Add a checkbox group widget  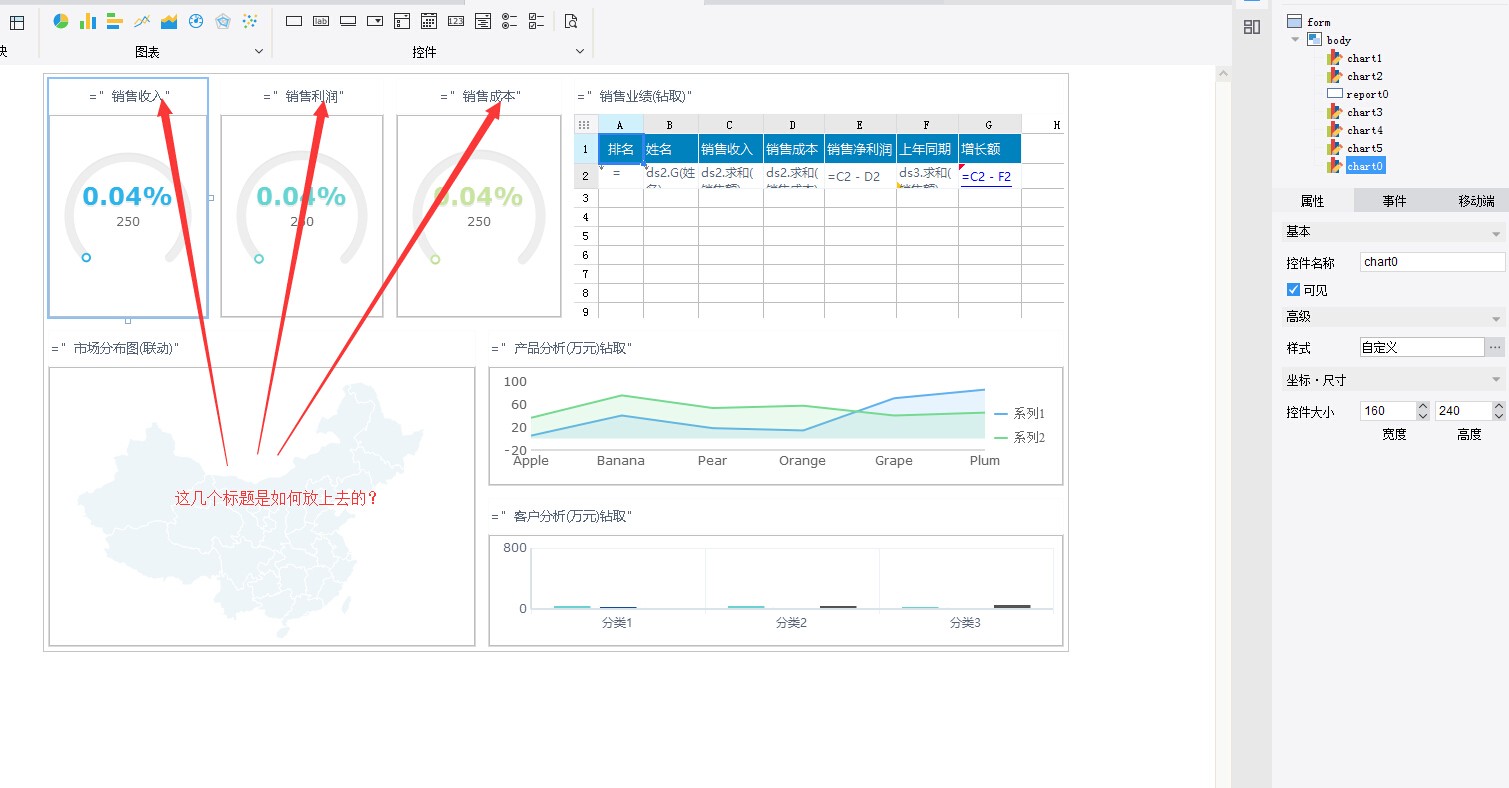536,21
